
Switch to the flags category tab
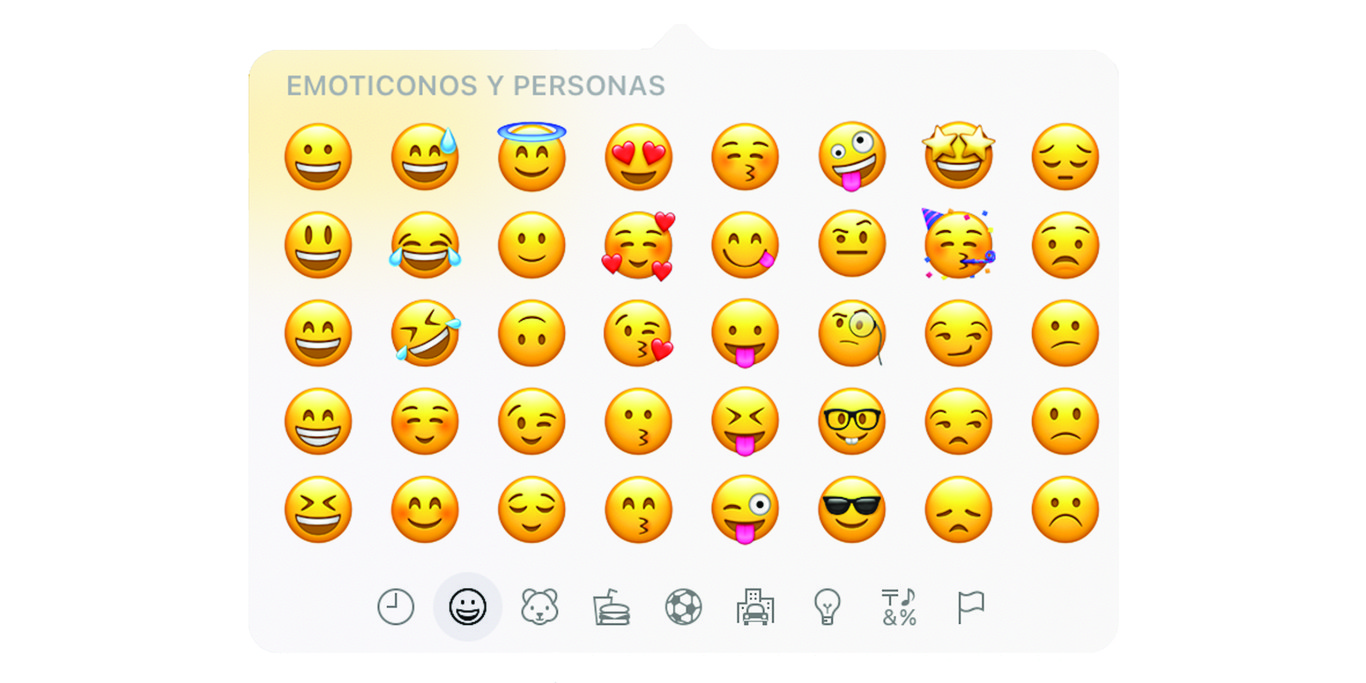coord(971,607)
